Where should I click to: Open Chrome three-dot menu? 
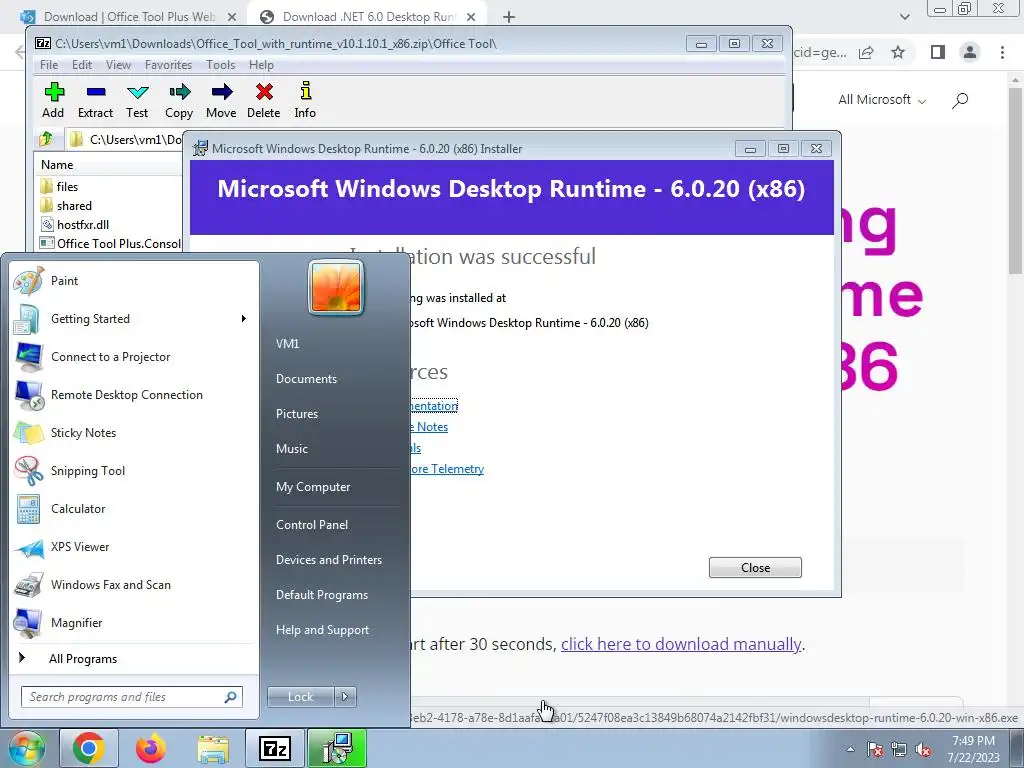click(1002, 52)
